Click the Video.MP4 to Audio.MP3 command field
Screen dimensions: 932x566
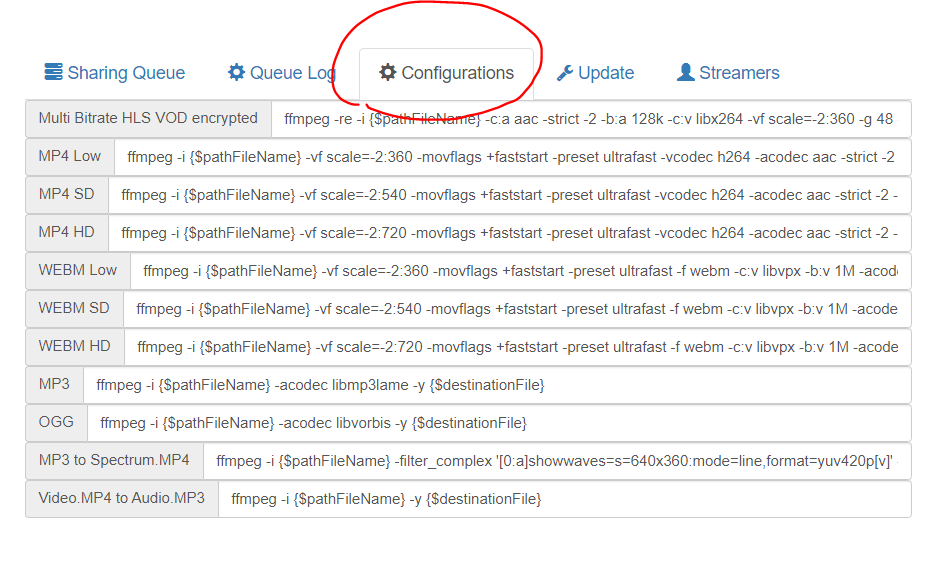click(565, 499)
